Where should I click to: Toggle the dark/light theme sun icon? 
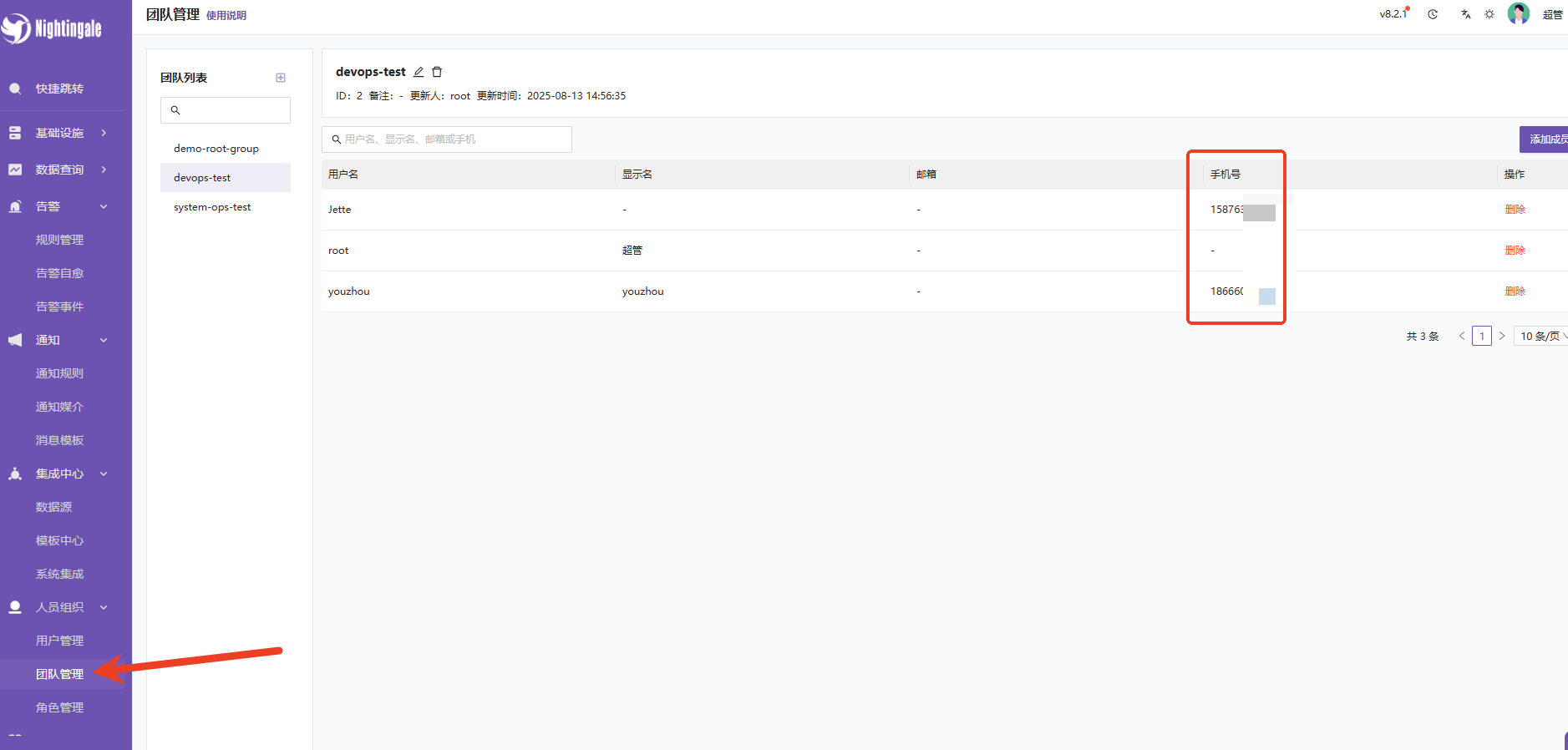[1489, 14]
